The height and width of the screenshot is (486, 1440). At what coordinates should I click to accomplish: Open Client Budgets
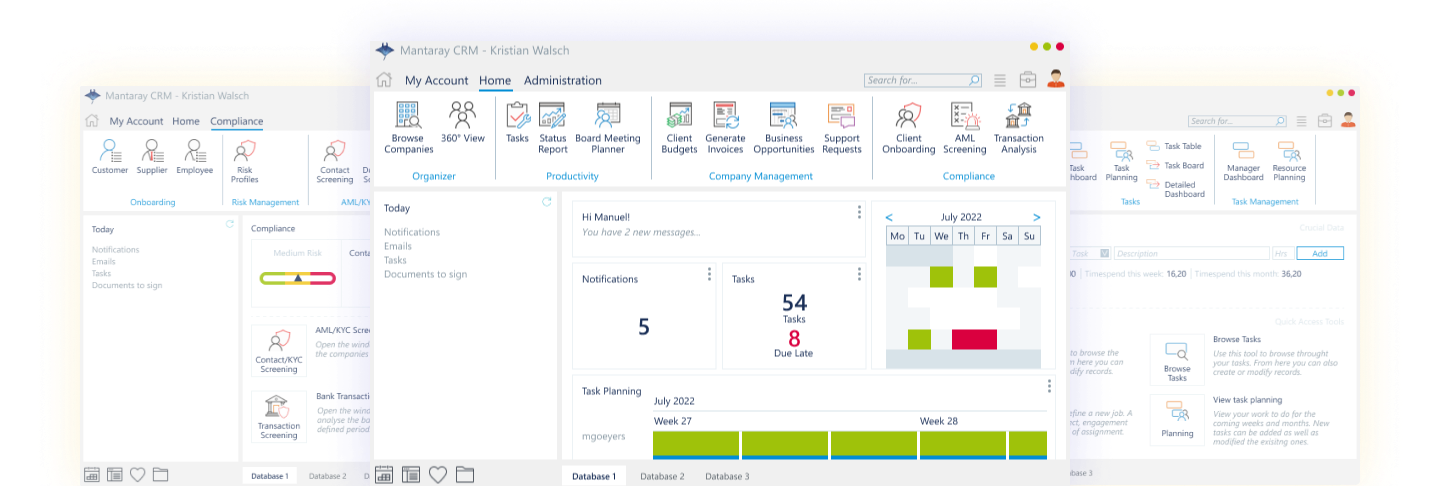click(680, 127)
